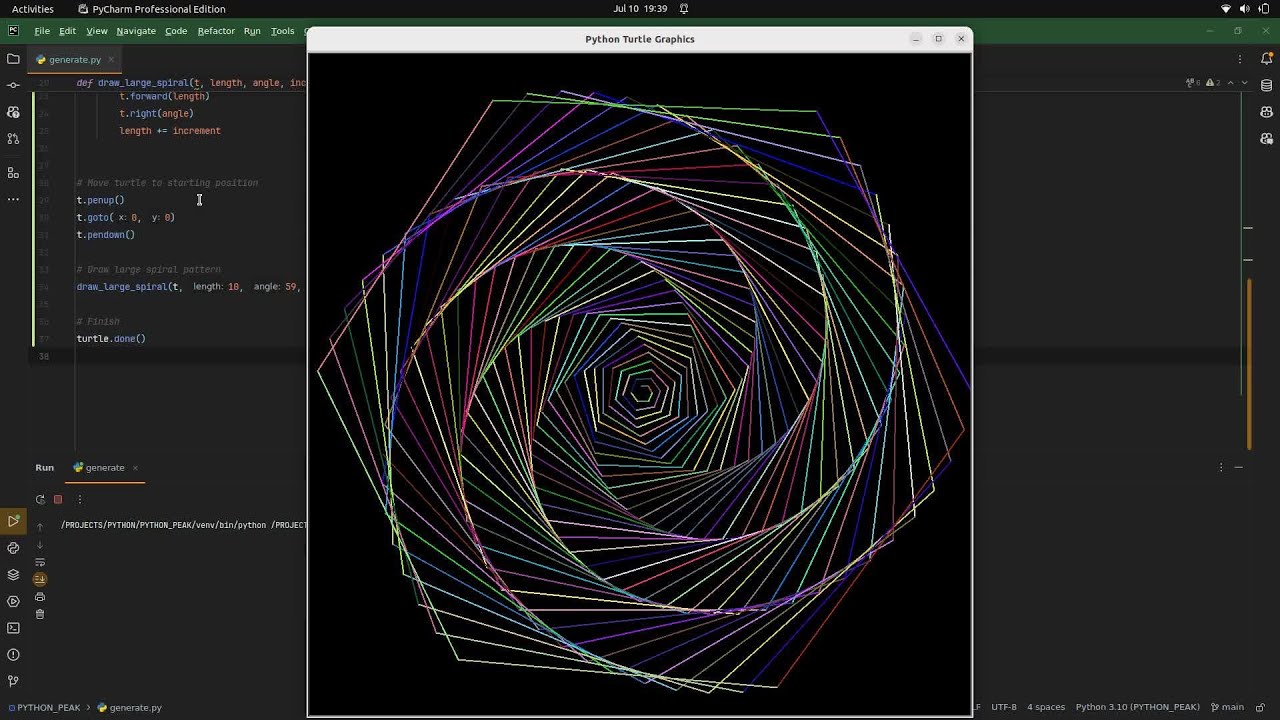Screen dimensions: 1280x720
Task: Click the Turtle Graphics window title bar
Action: click(640, 39)
